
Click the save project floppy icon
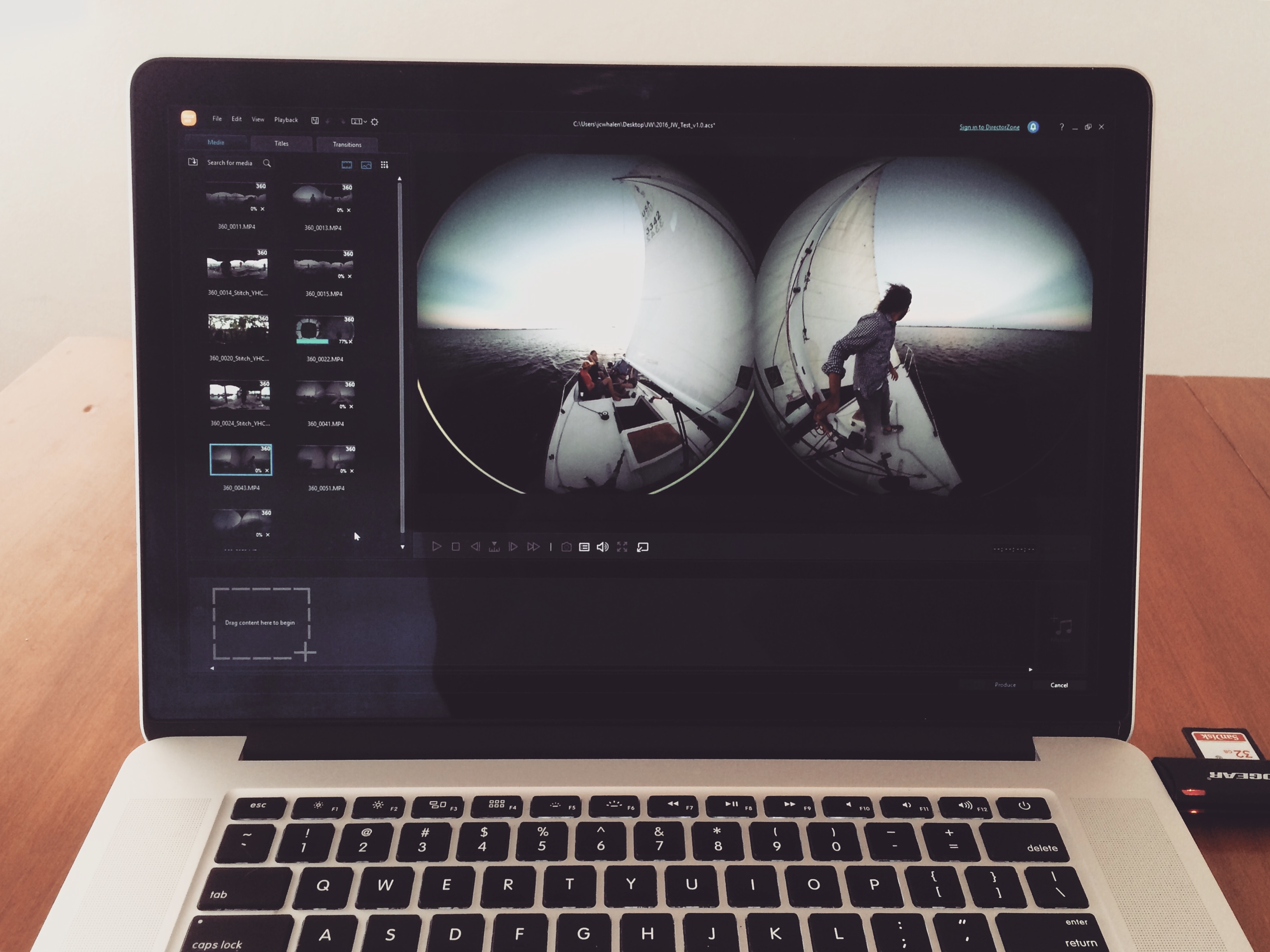315,121
